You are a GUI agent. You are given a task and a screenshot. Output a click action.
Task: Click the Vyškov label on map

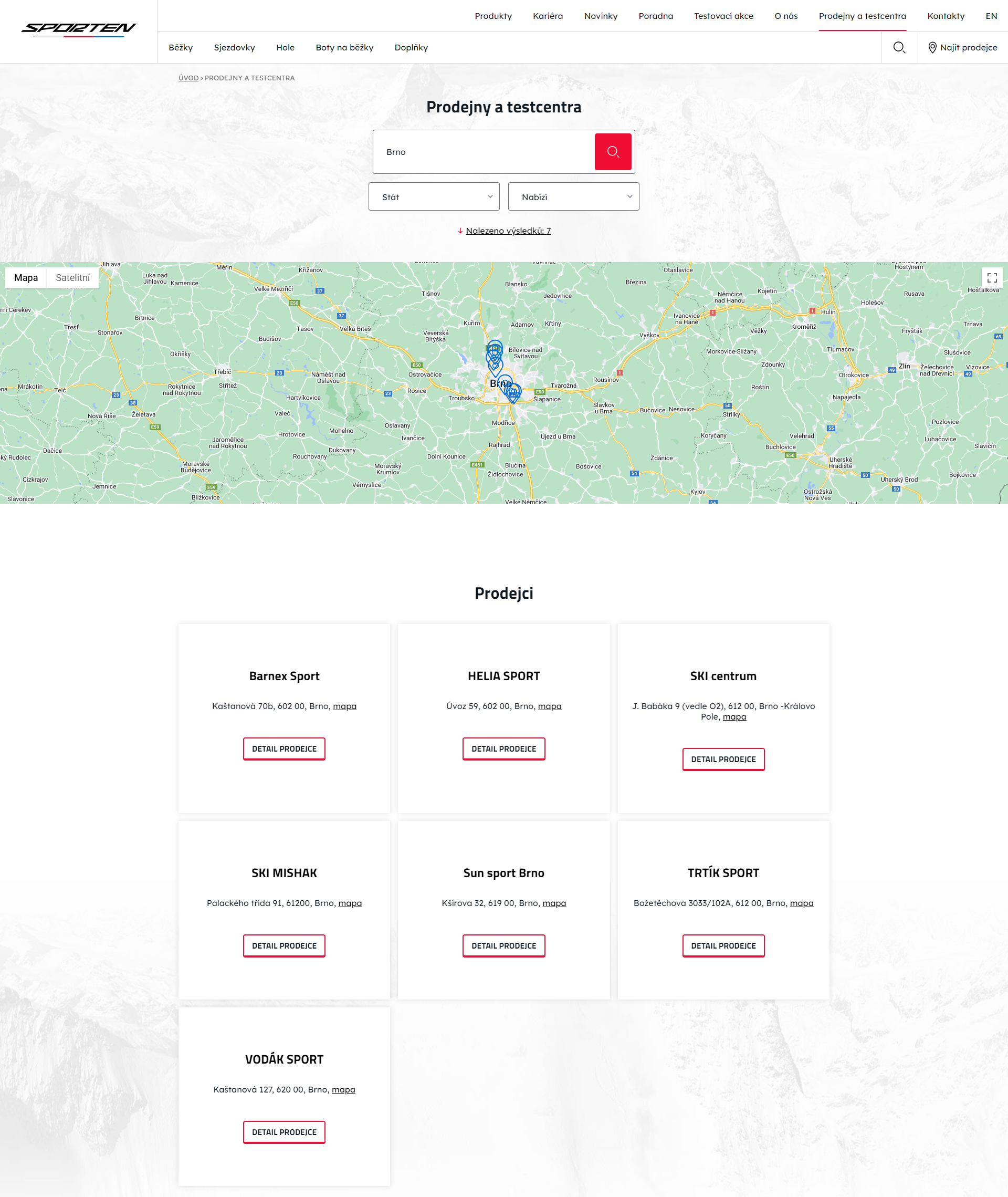pyautogui.click(x=649, y=335)
